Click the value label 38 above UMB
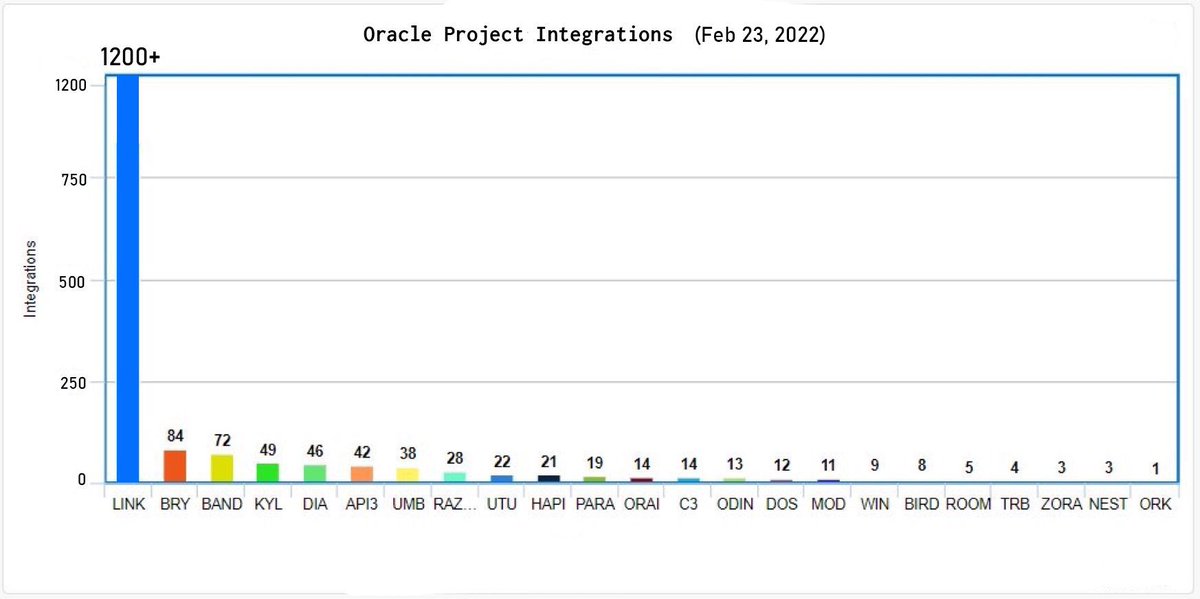The width and height of the screenshot is (1200, 599). coord(408,454)
